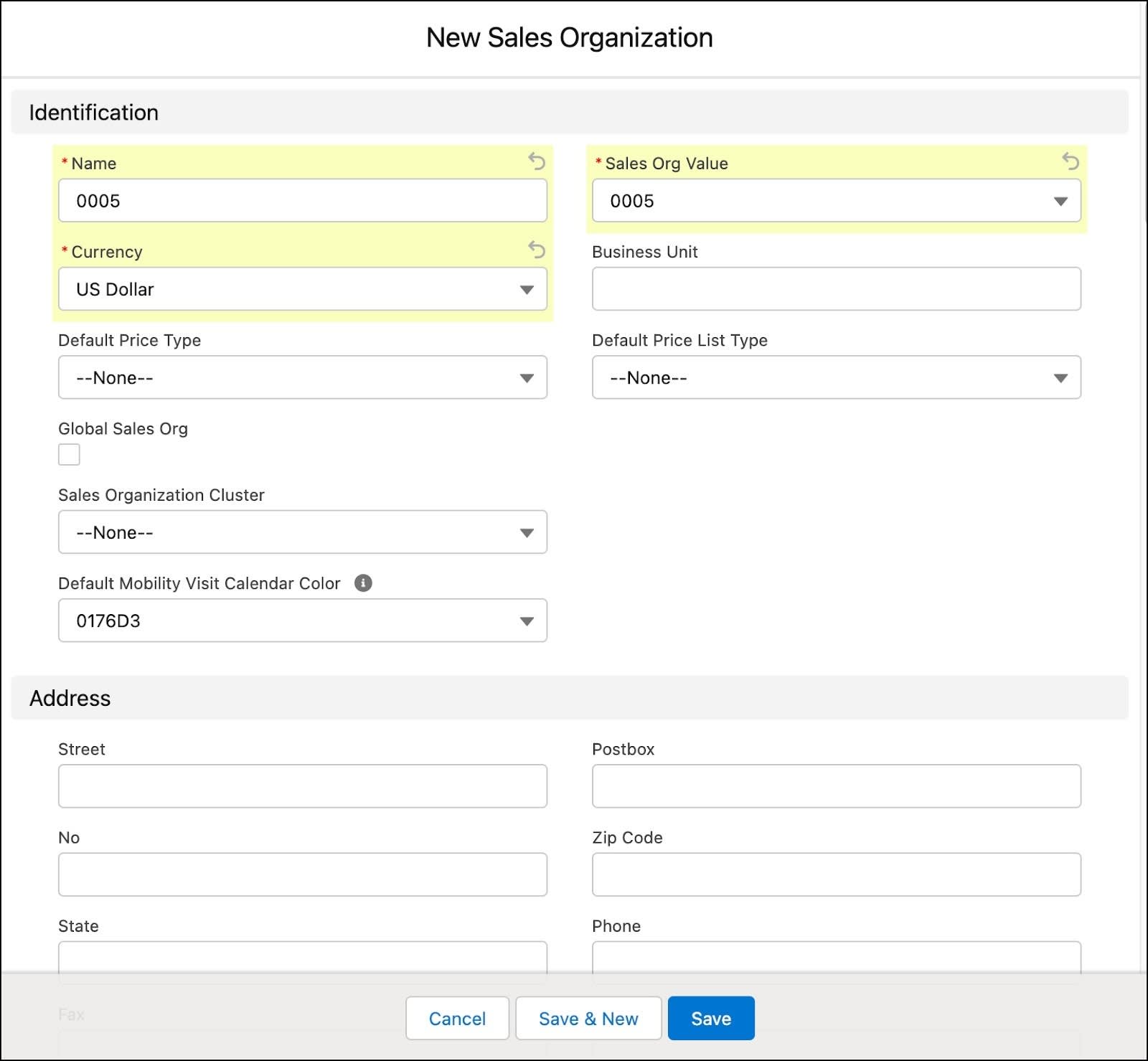The height and width of the screenshot is (1061, 1148).
Task: Open the calendar color picker showing 0176D3
Action: (x=527, y=621)
